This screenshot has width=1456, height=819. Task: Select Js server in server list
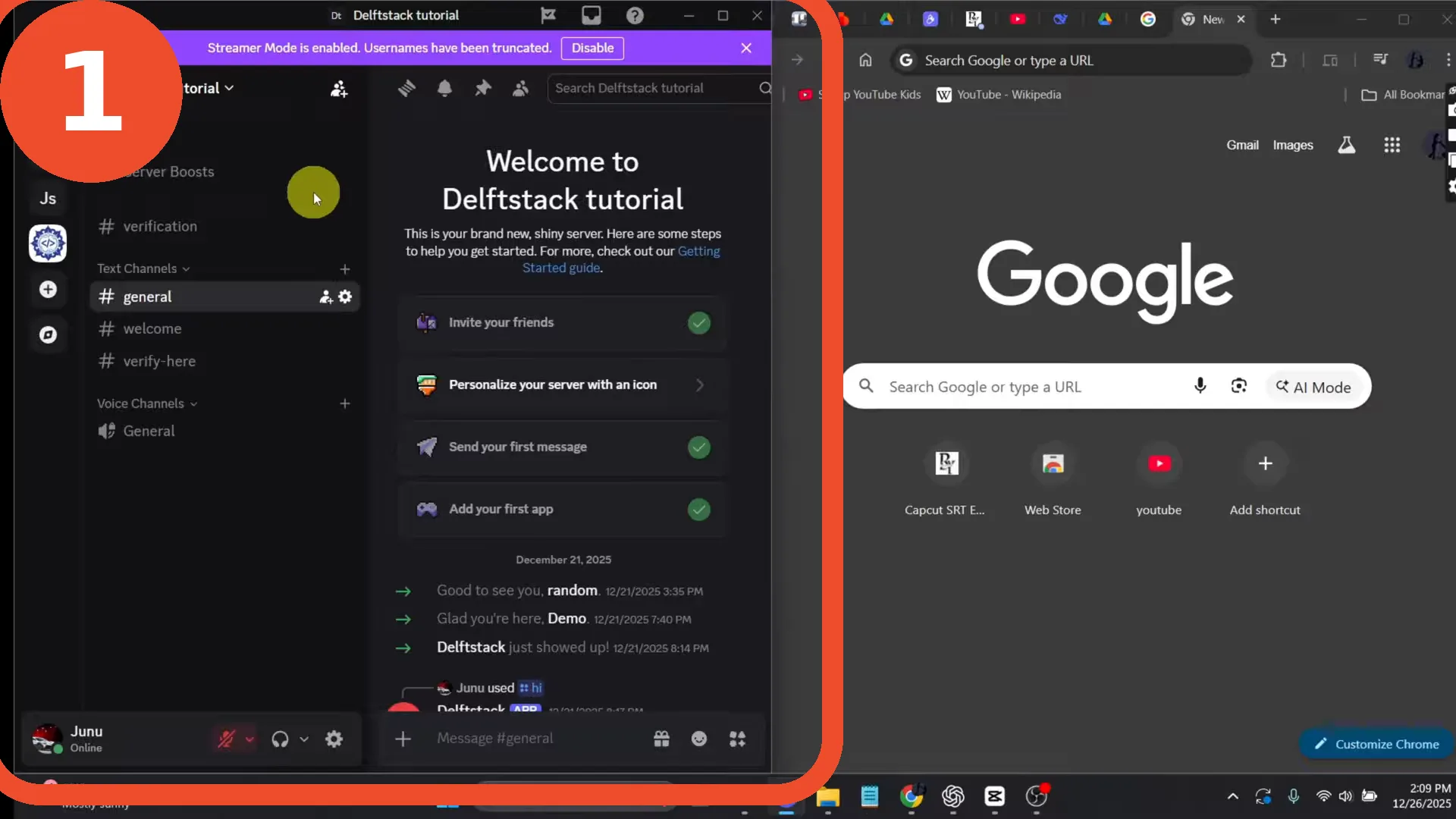click(48, 199)
